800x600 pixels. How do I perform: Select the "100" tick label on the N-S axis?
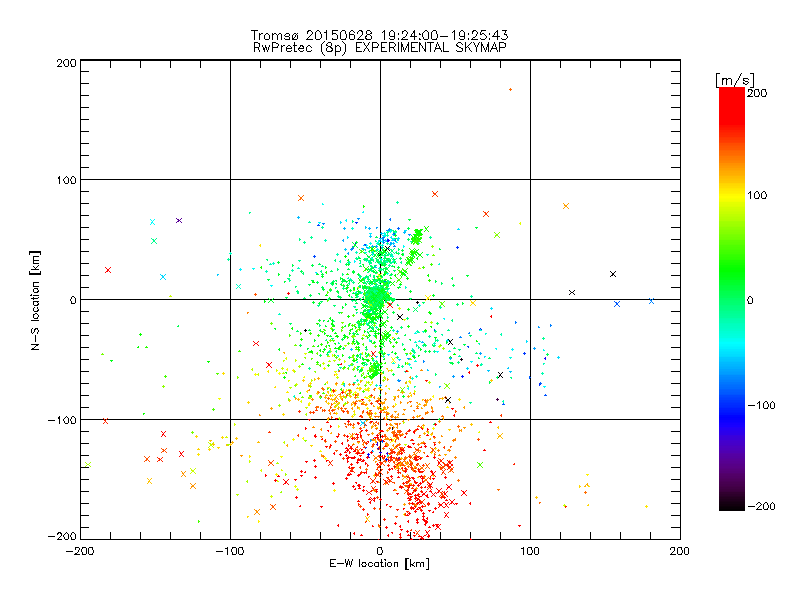(x=66, y=180)
